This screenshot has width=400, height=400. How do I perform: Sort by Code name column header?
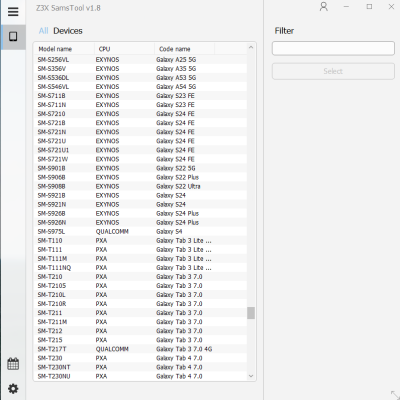(184, 49)
